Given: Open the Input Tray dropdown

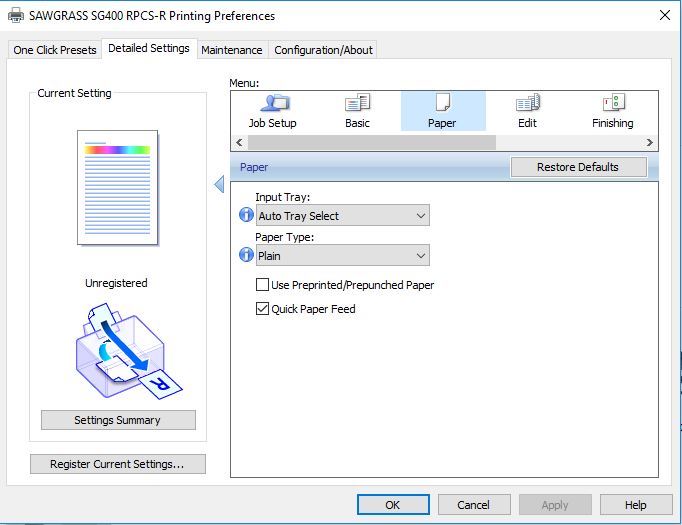Looking at the screenshot, I should click(343, 215).
